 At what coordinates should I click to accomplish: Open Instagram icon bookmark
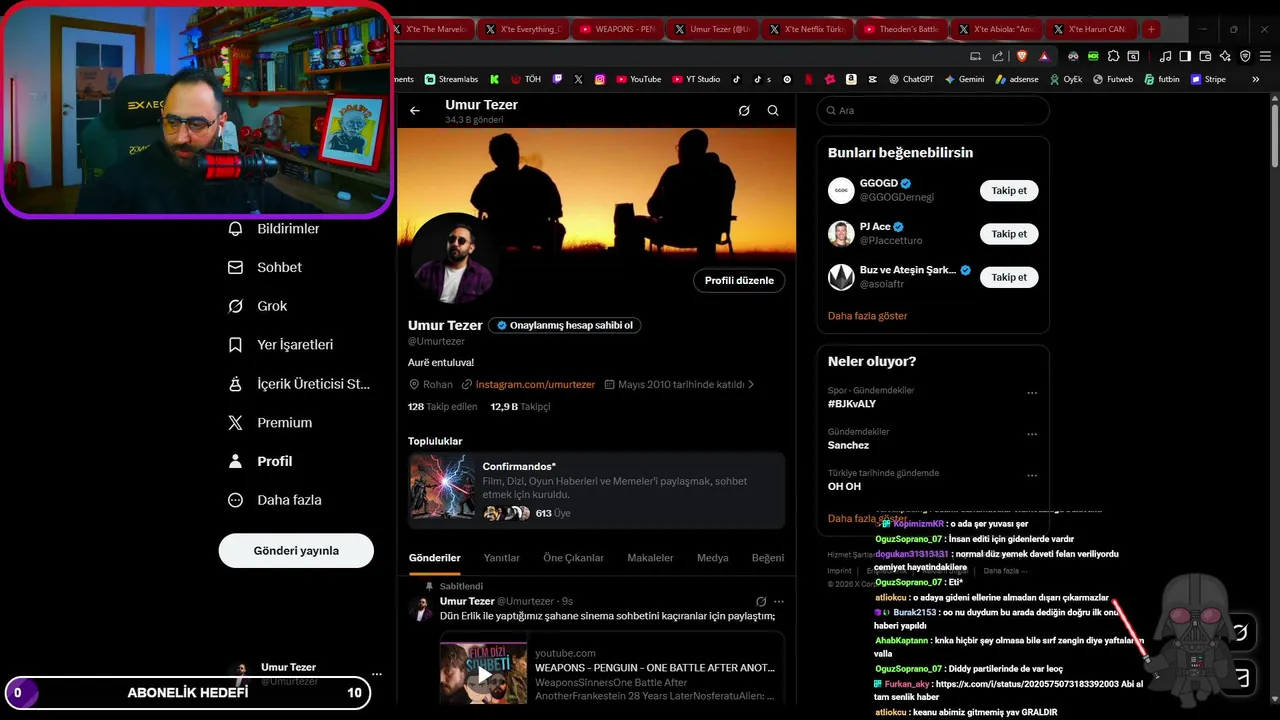tap(600, 79)
